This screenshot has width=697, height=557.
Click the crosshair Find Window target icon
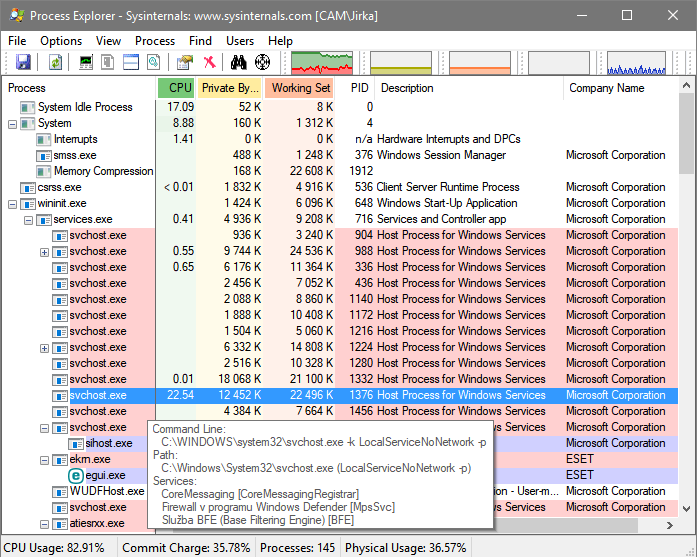[x=263, y=62]
